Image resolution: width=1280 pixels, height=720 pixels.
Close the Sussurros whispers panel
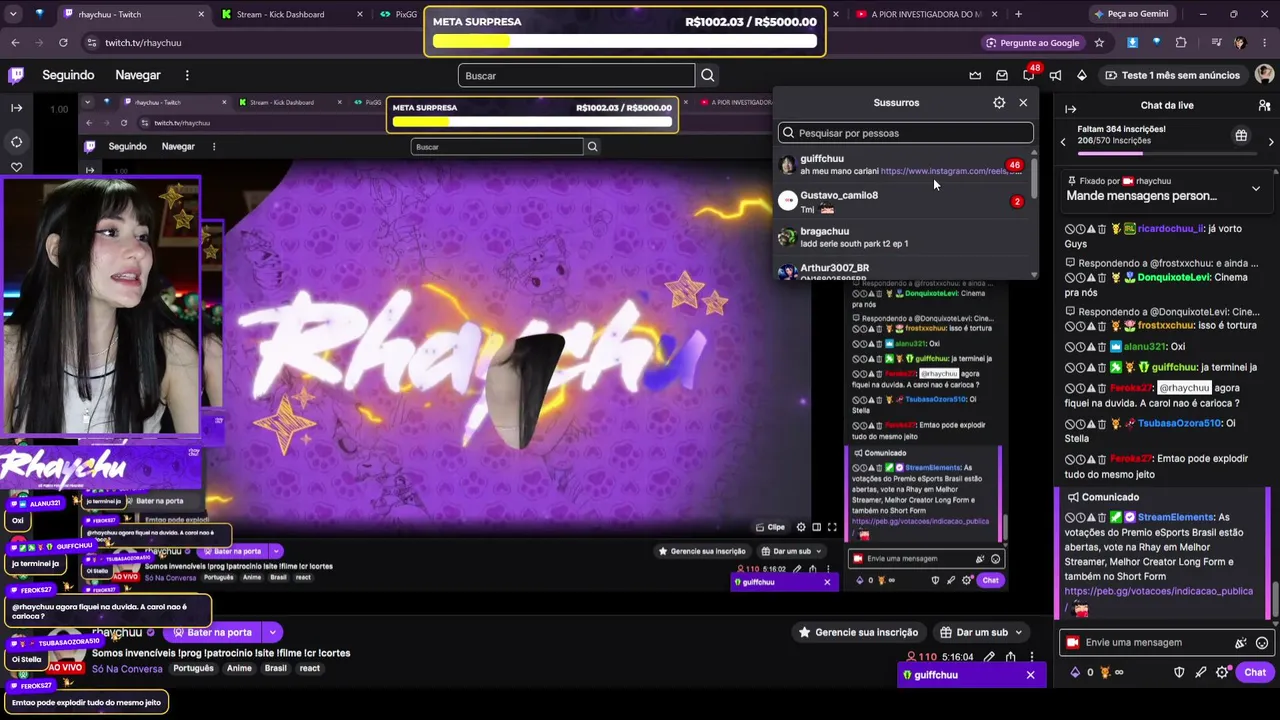pyautogui.click(x=1023, y=102)
